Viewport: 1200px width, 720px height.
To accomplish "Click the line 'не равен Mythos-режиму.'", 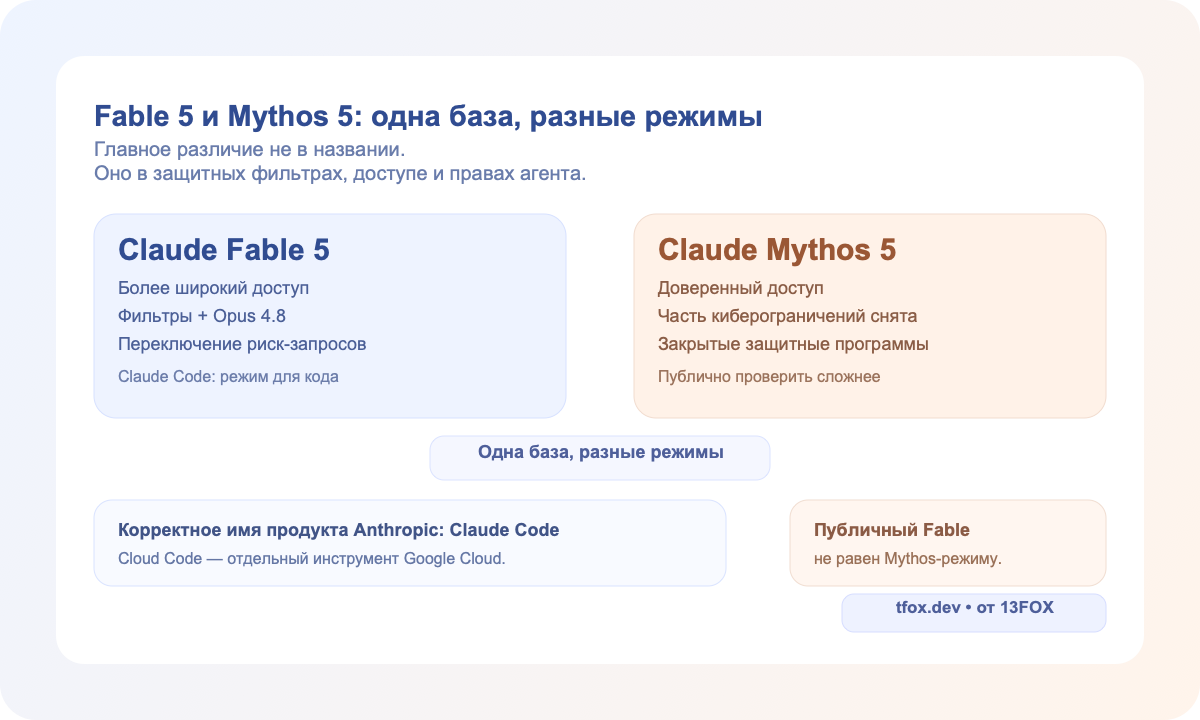I will pos(908,558).
